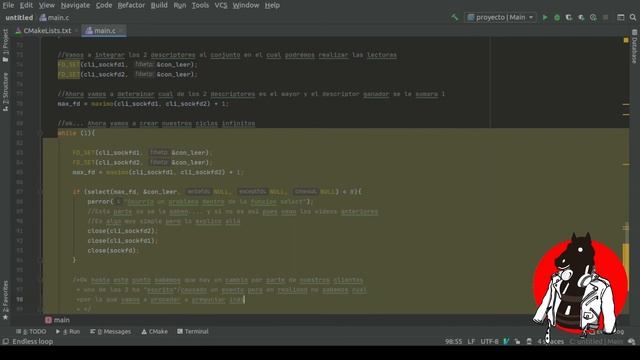Collapse the while (1) block fold marker
The width and height of the screenshot is (640, 360).
(41, 133)
